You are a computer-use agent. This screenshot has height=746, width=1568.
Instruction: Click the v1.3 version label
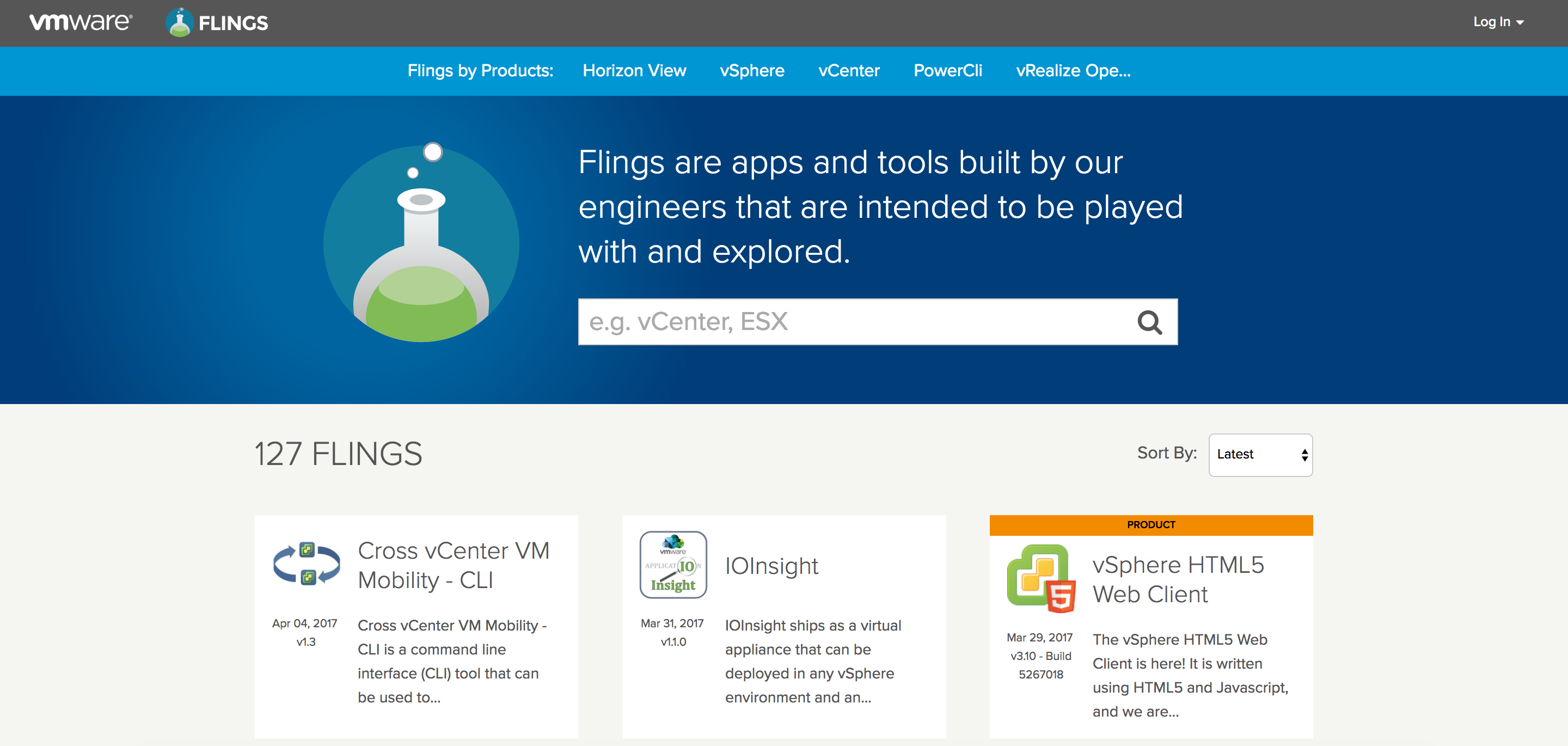305,642
